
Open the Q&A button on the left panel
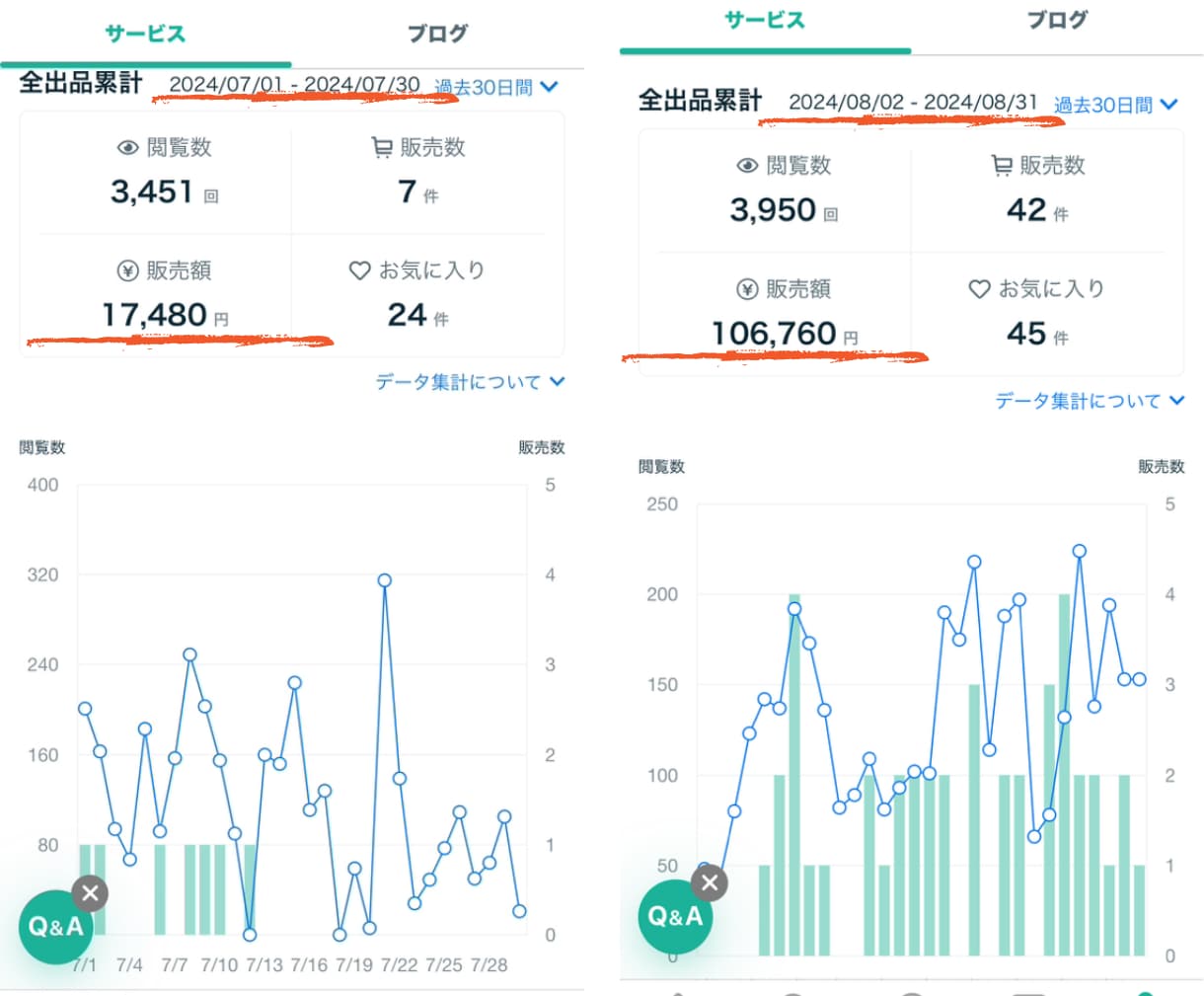(x=55, y=927)
